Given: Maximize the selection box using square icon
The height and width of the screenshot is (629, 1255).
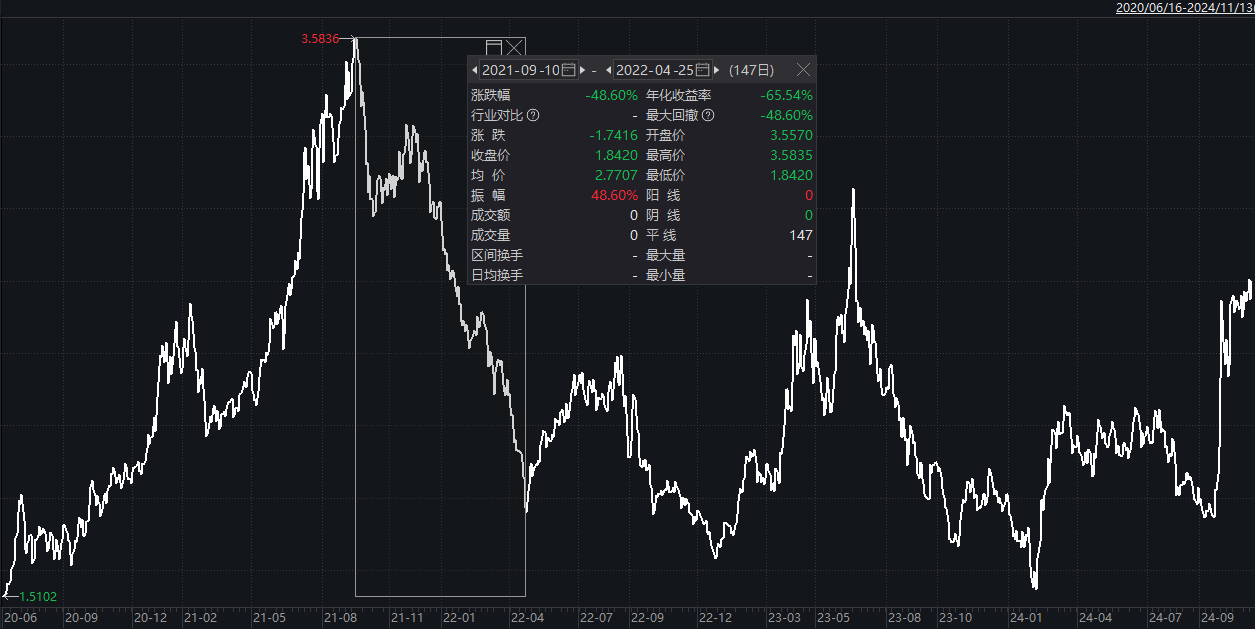Looking at the screenshot, I should click(493, 47).
